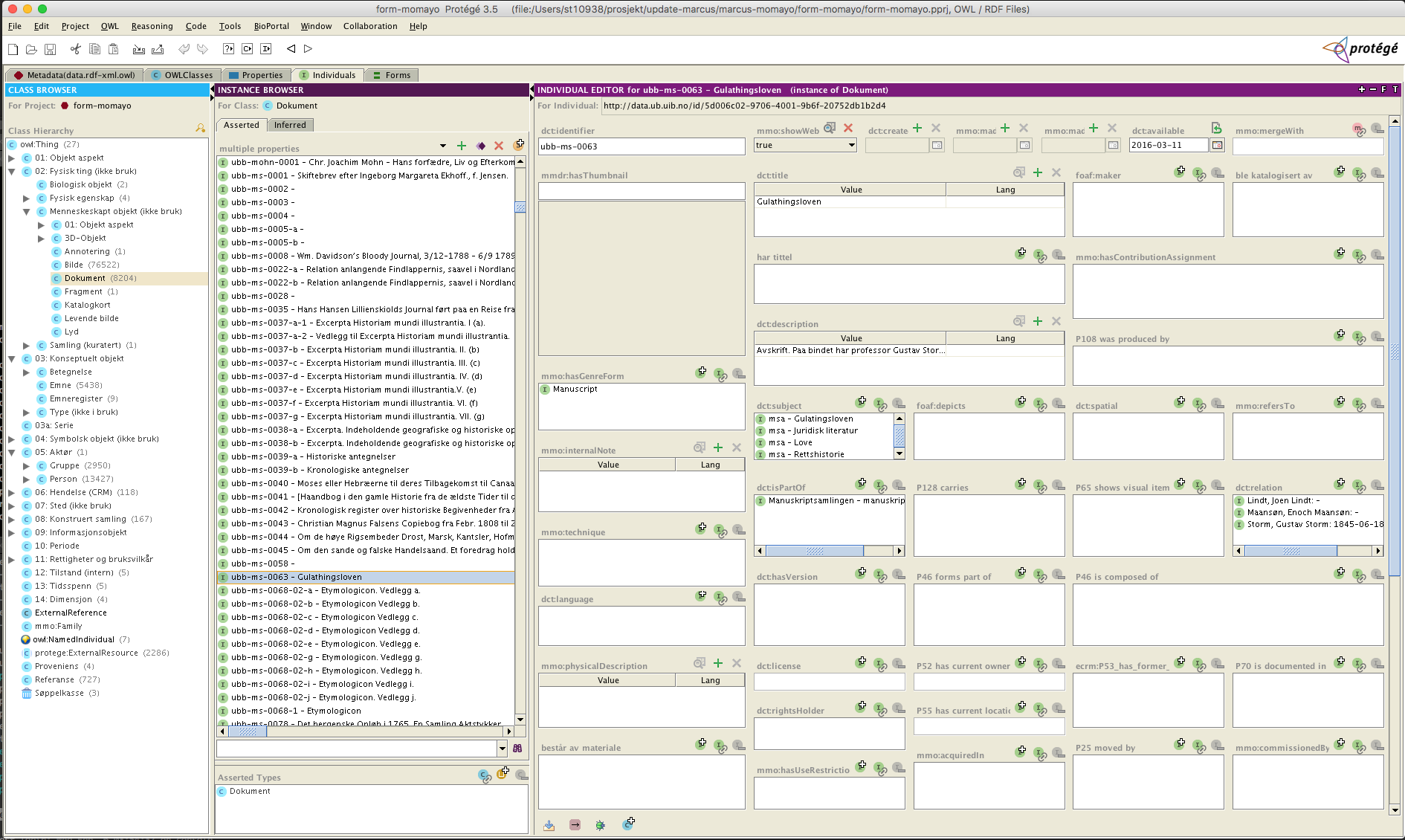Find instance using the binoculars icon
The height and width of the screenshot is (840, 1405).
[517, 749]
